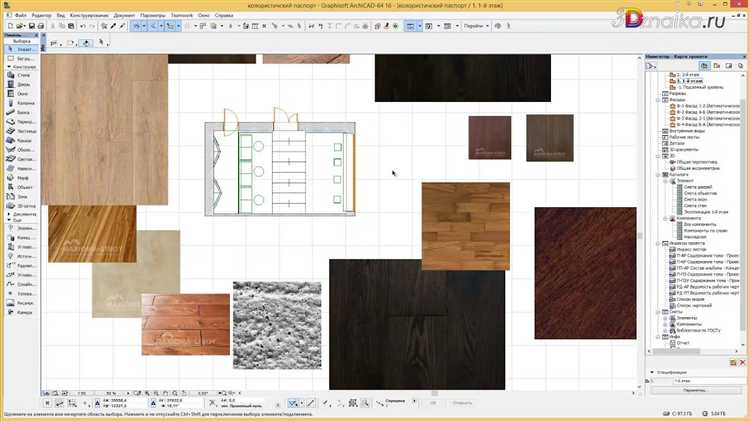This screenshot has width=750, height=421.
Task: Select the Marquee (Бегущая рамка) tool
Action: coord(21,58)
